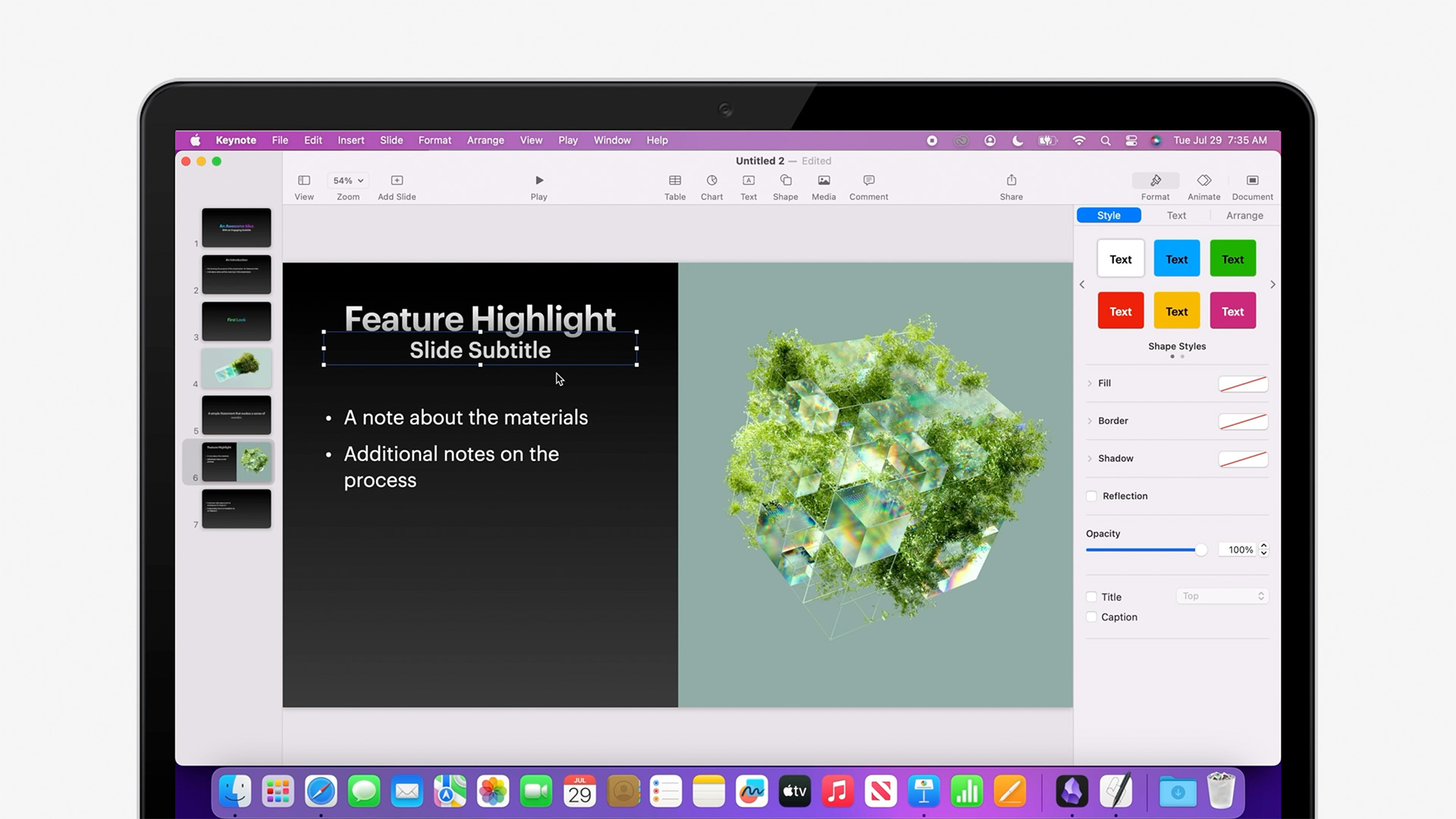Image resolution: width=1456 pixels, height=819 pixels.
Task: Open the Arrange menu in menu bar
Action: click(x=485, y=140)
